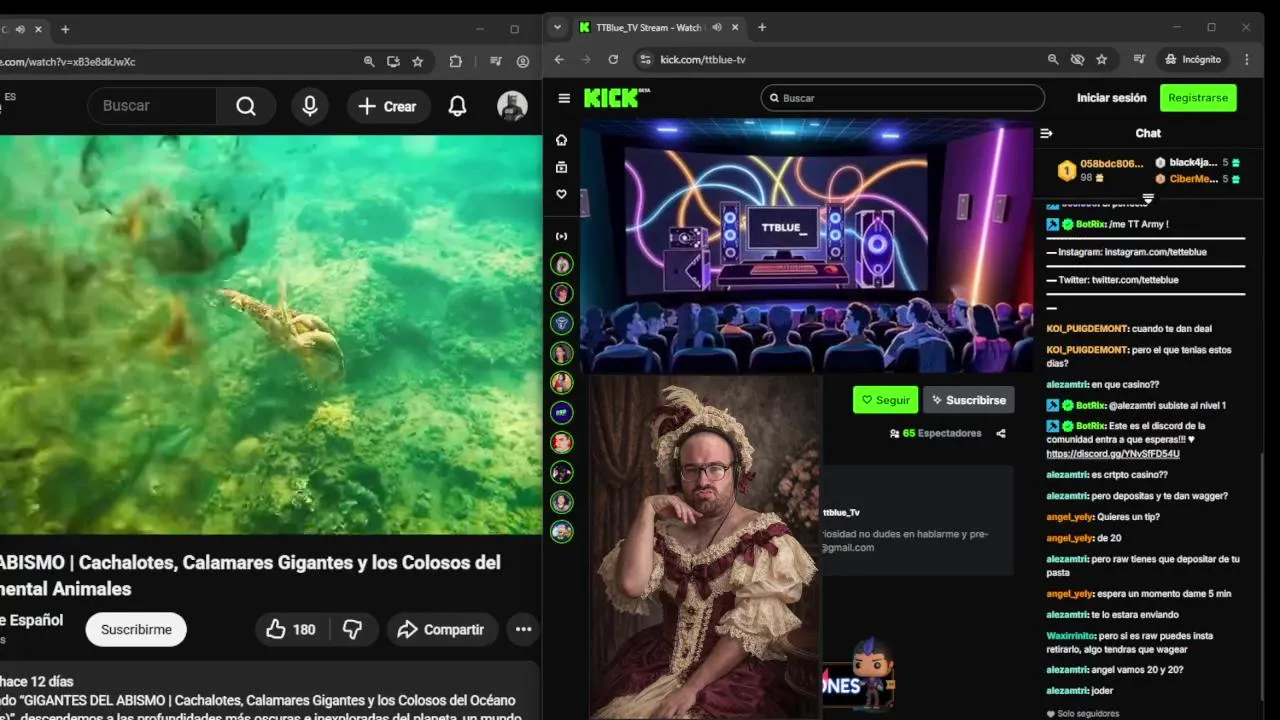The width and height of the screenshot is (1280, 720).
Task: Click angel_yely username in Quieres un tip message
Action: click(1070, 517)
